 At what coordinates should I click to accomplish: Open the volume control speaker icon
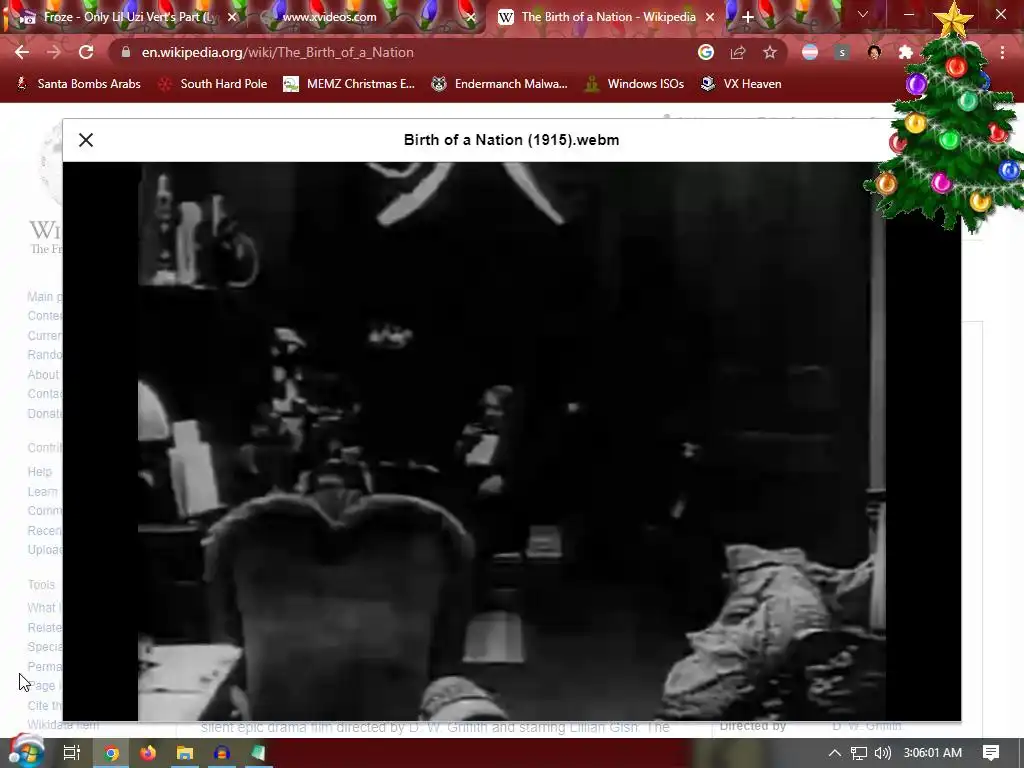pos(882,753)
